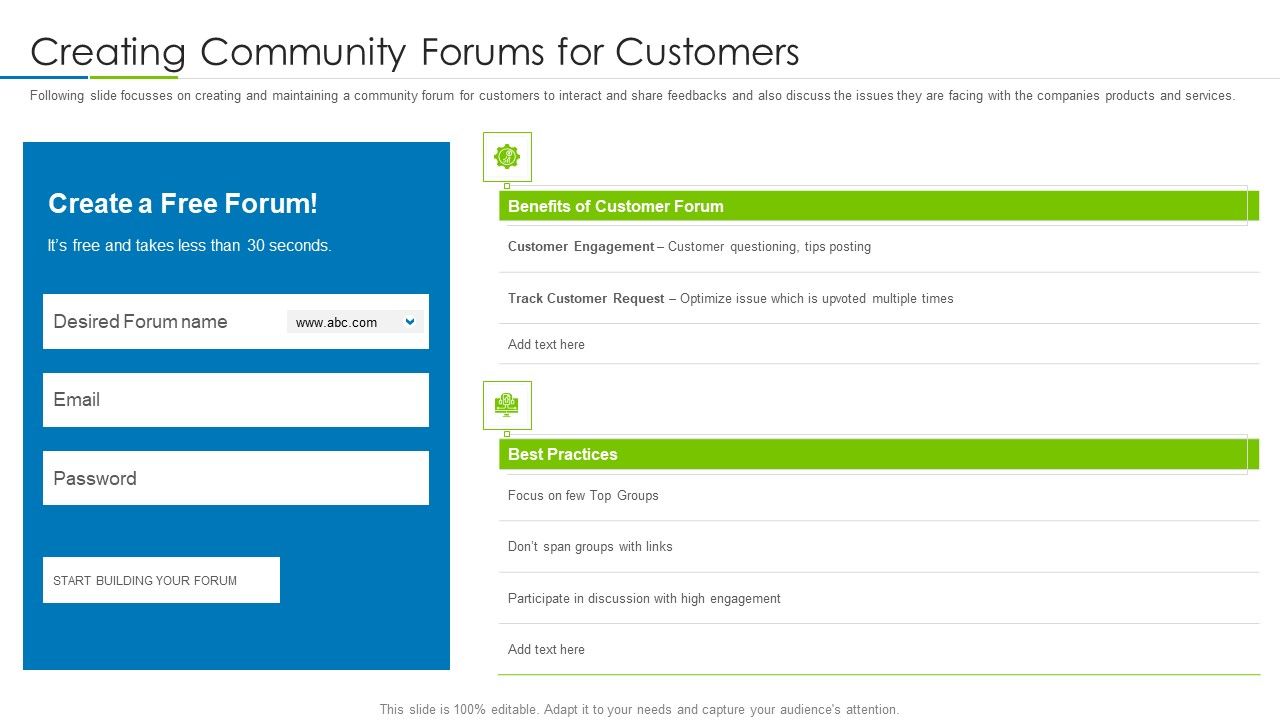The image size is (1280, 720).
Task: Click Focus on few Top Groups
Action: click(x=583, y=495)
